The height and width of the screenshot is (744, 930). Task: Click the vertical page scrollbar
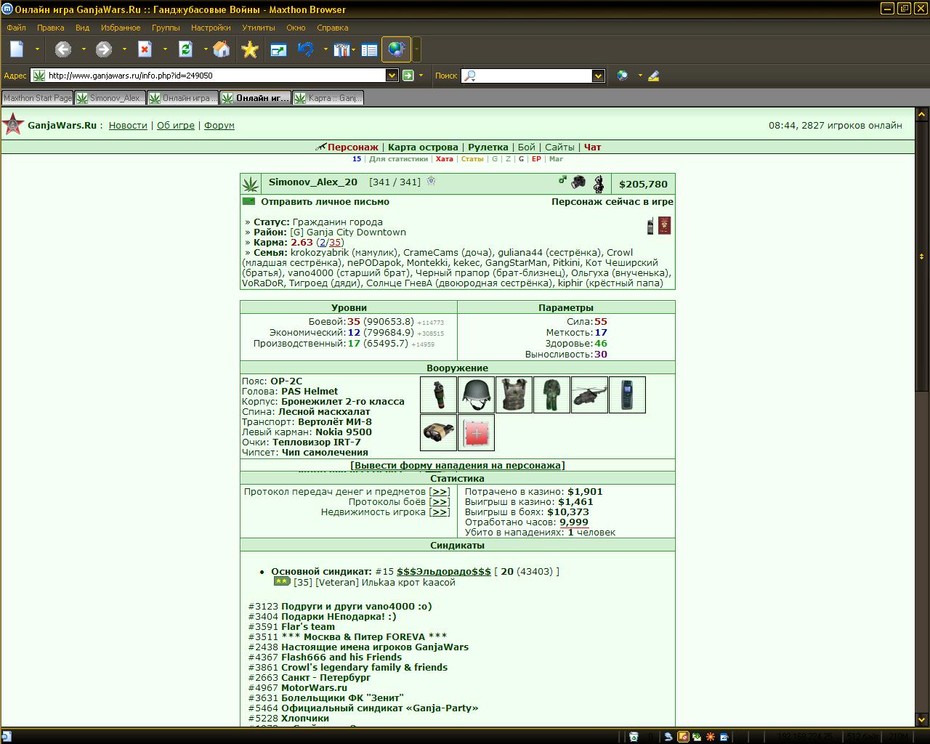pos(922,417)
